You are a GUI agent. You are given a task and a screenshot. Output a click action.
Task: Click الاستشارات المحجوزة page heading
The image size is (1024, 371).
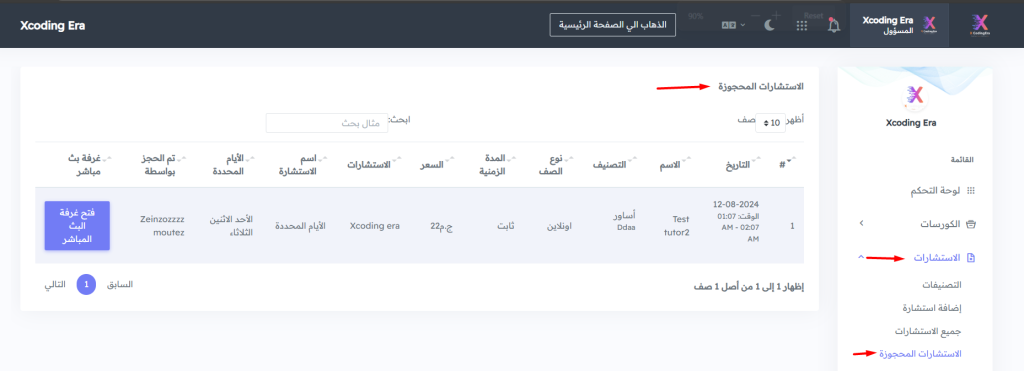(761, 87)
